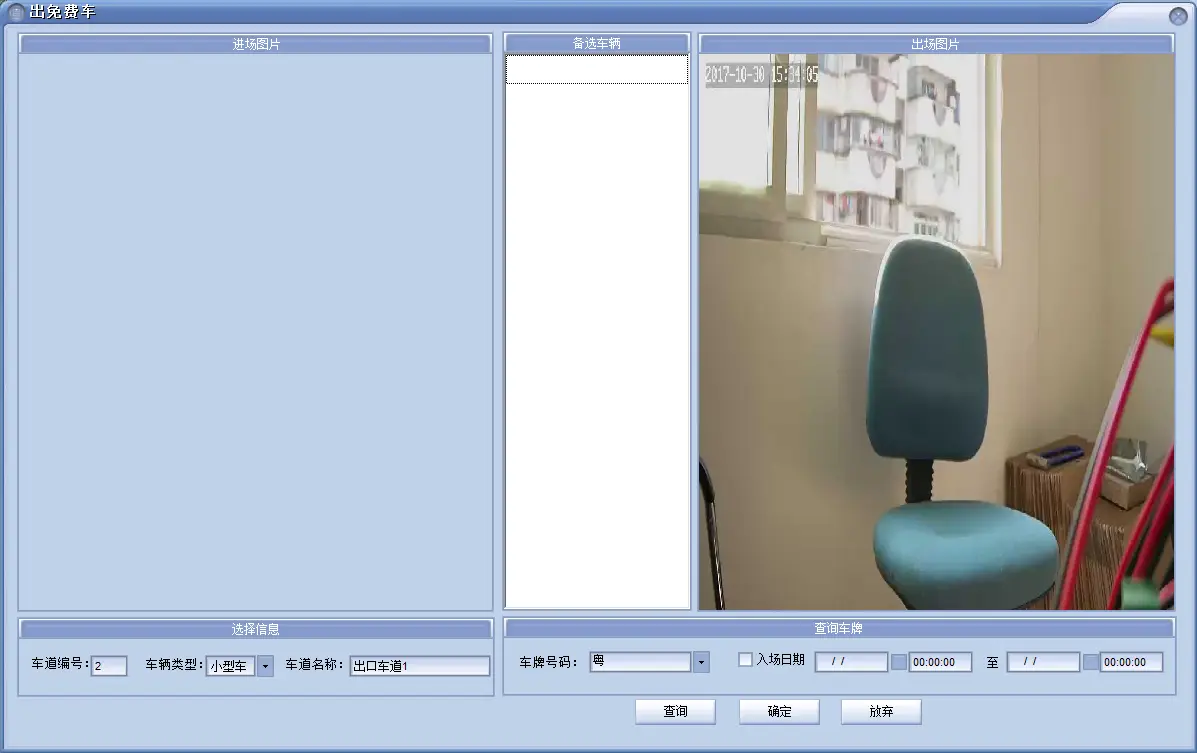Click the start time 00:00:00 field
The width and height of the screenshot is (1197, 753).
[x=940, y=662]
